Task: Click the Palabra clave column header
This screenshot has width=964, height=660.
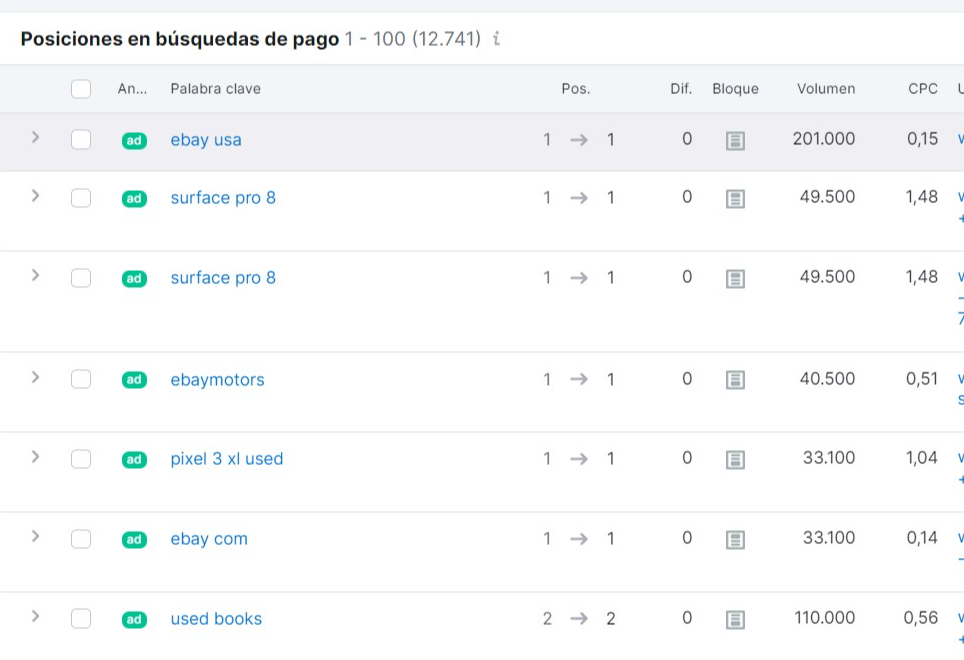Action: 215,89
